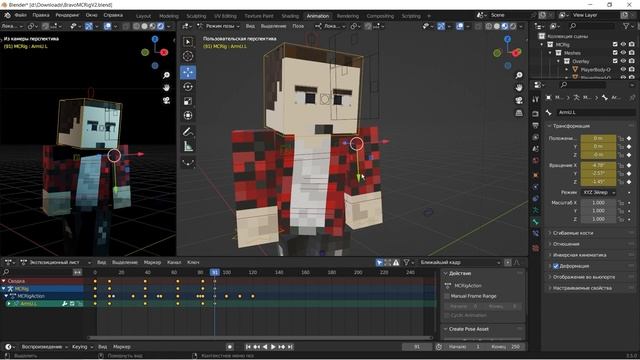Viewport: 640px width, 360px height.
Task: Open the Bone Constraints properties tab icon
Action: pyautogui.click(x=536, y=234)
